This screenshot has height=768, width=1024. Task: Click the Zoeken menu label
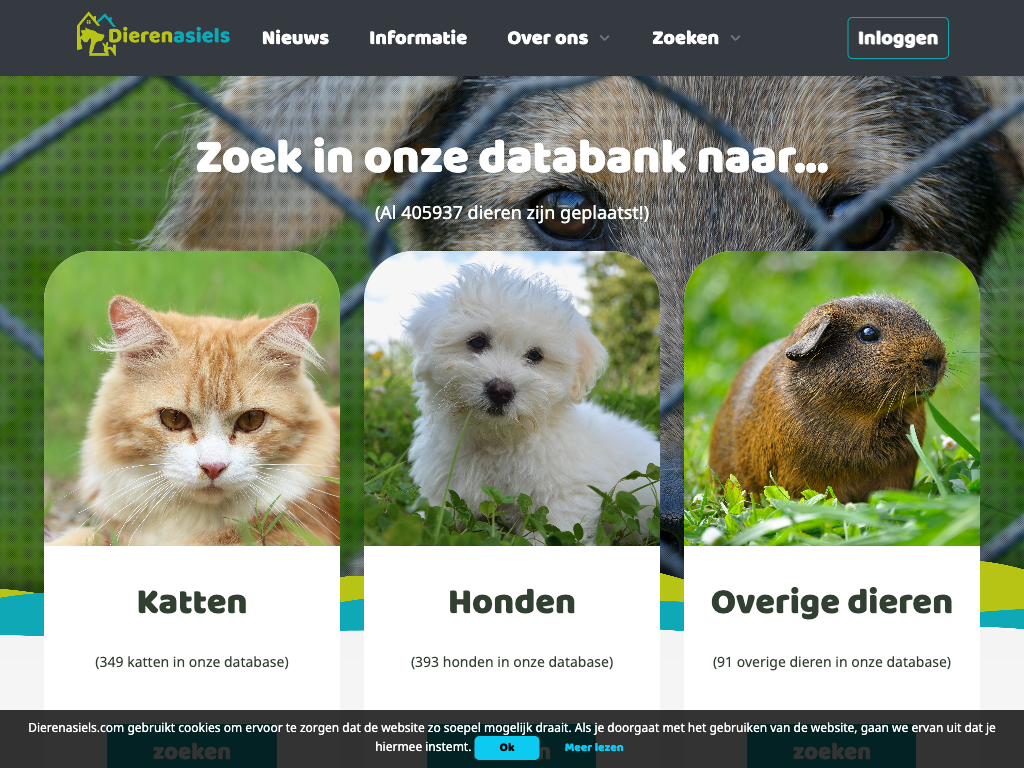click(x=685, y=38)
